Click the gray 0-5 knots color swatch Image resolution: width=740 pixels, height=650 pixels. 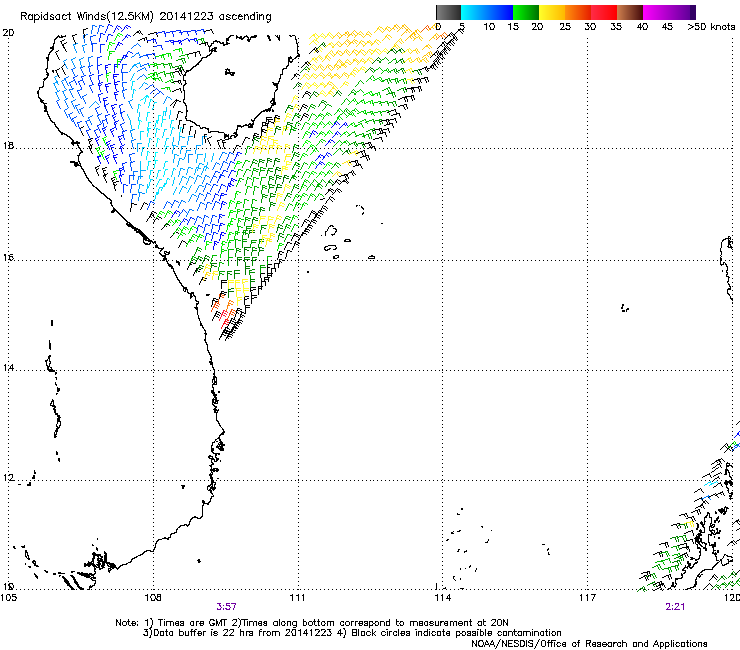[x=448, y=12]
